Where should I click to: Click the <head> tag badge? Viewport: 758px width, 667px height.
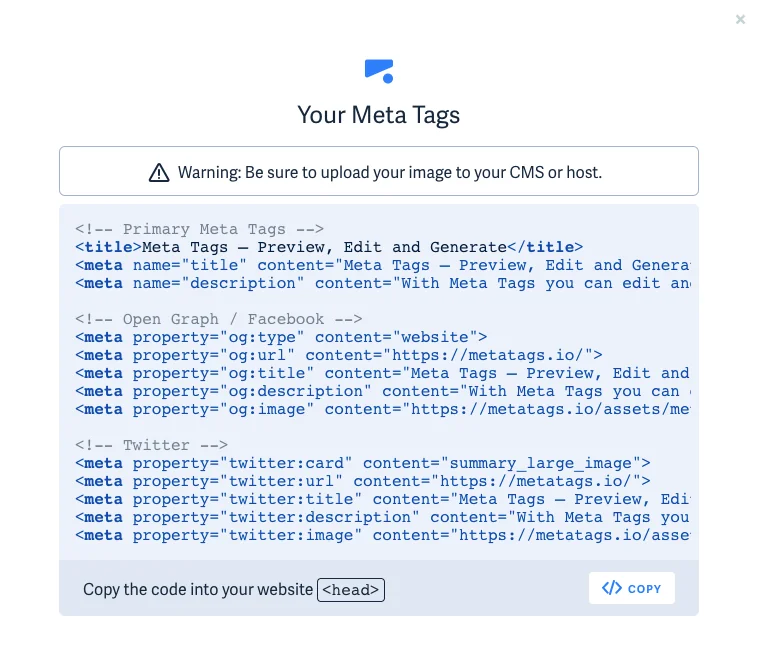(351, 590)
